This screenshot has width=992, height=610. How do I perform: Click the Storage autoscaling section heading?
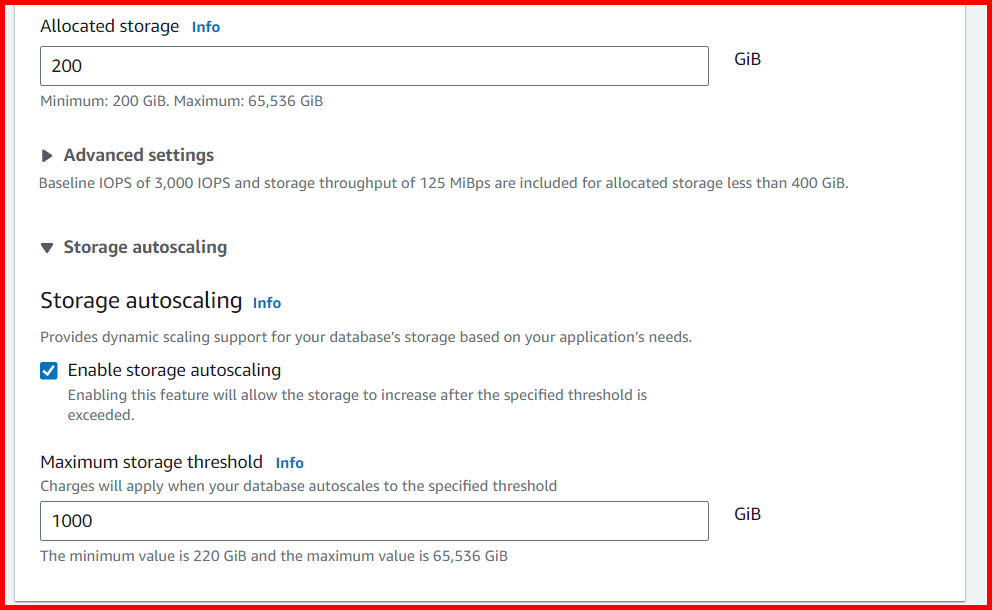[x=144, y=246]
